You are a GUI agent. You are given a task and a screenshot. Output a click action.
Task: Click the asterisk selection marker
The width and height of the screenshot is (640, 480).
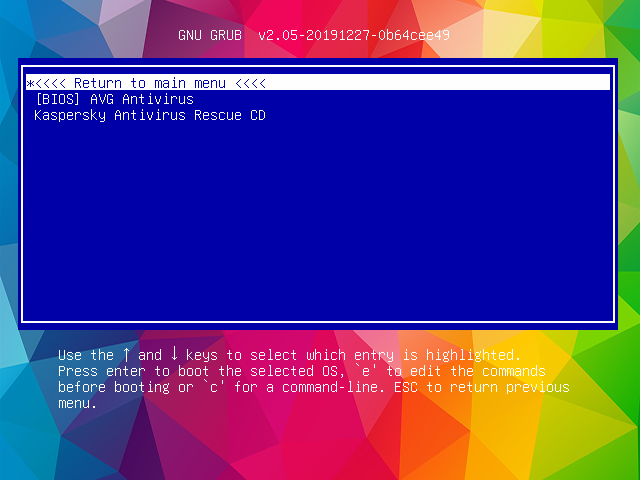pos(30,84)
